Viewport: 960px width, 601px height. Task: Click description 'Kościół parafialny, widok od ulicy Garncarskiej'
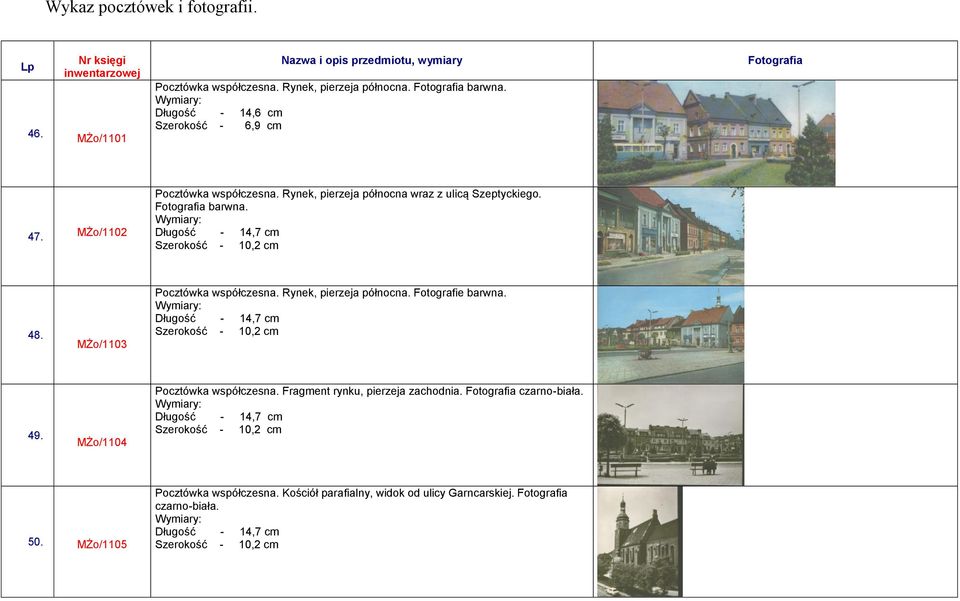coord(397,493)
